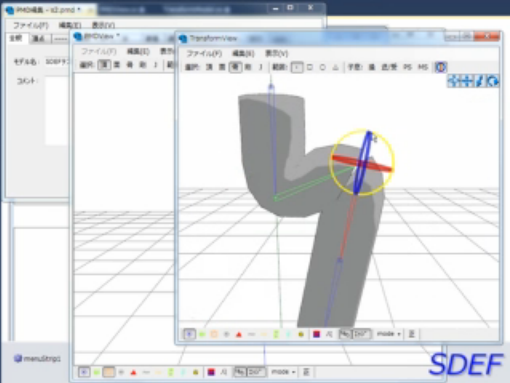Toggle bone selection mode (骨) in TransformView toolbar
The image size is (510, 383).
pyautogui.click(x=235, y=67)
